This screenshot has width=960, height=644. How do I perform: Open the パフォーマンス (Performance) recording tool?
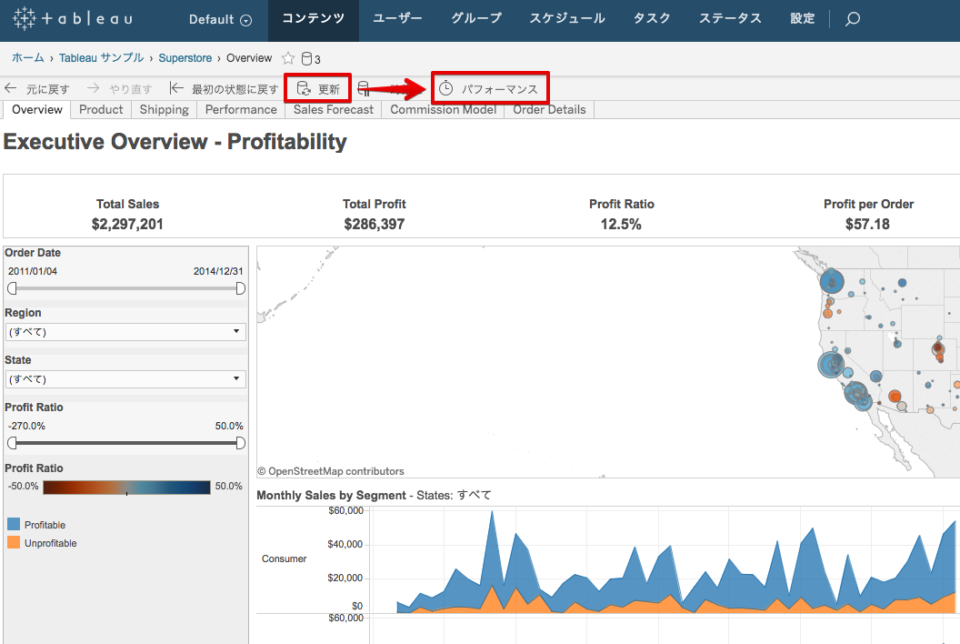click(x=489, y=88)
